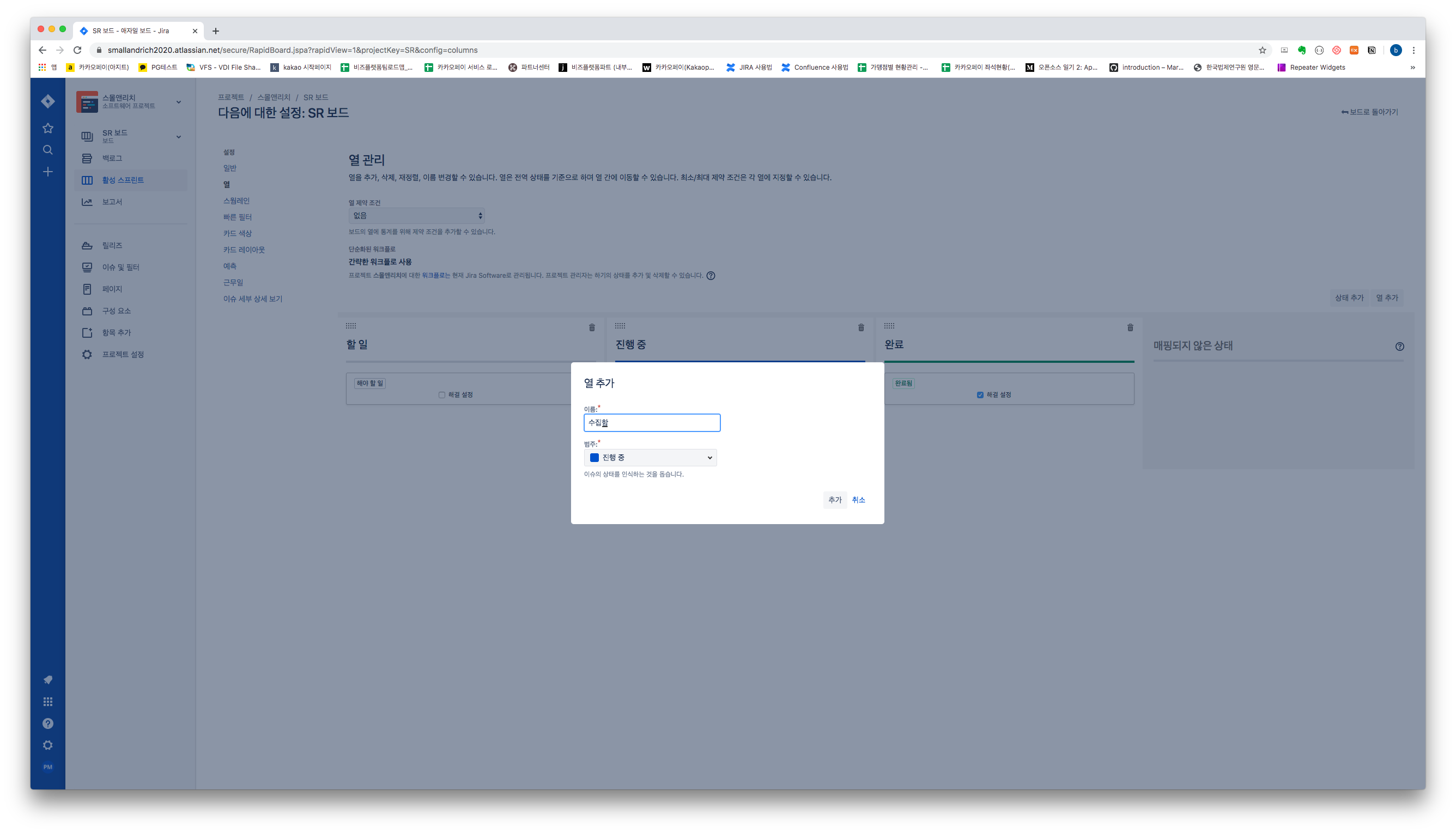The height and width of the screenshot is (833, 1456).
Task: Open starred items star icon
Action: coord(48,128)
